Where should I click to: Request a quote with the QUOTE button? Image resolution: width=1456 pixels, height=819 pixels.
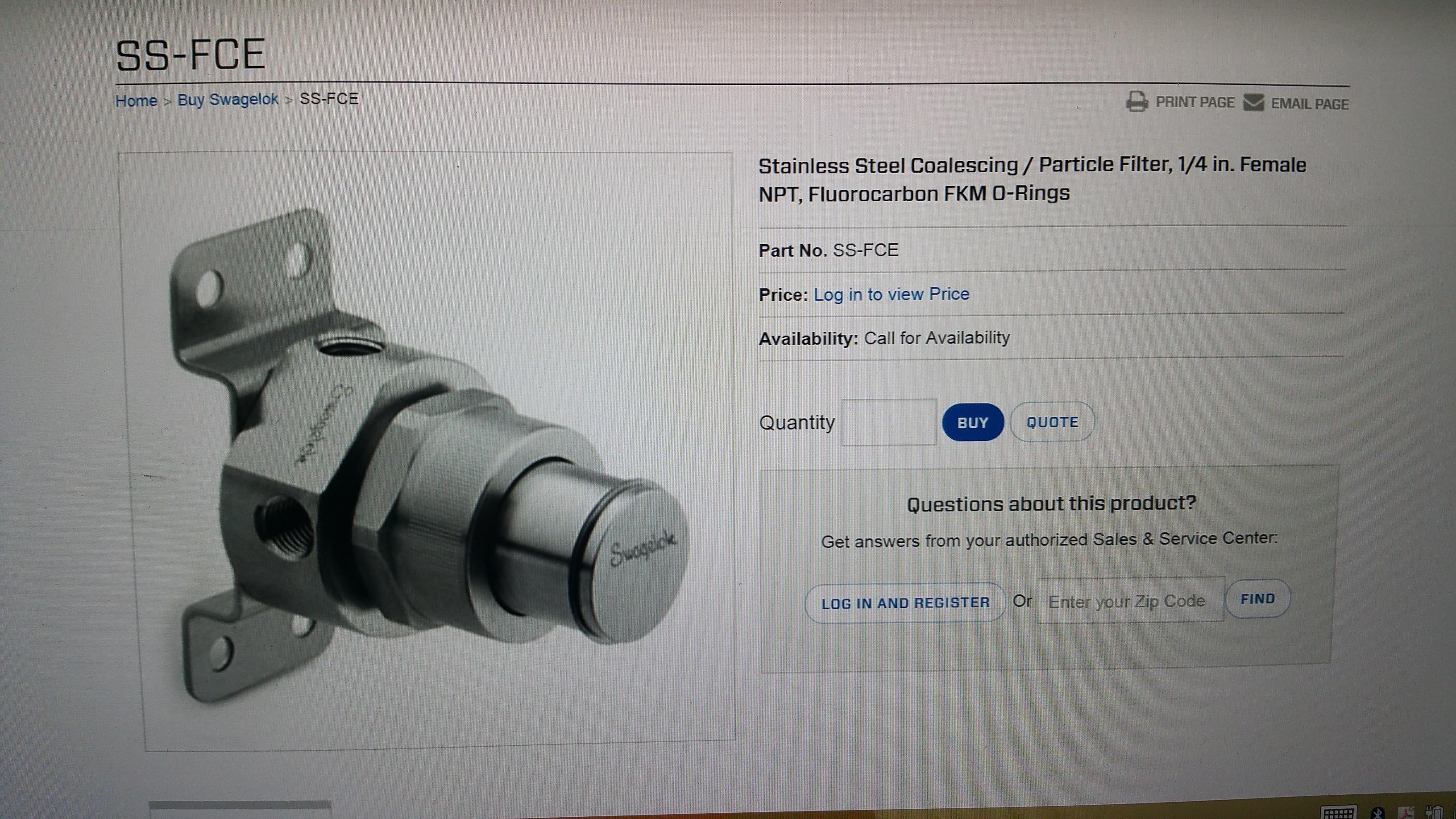click(1052, 422)
